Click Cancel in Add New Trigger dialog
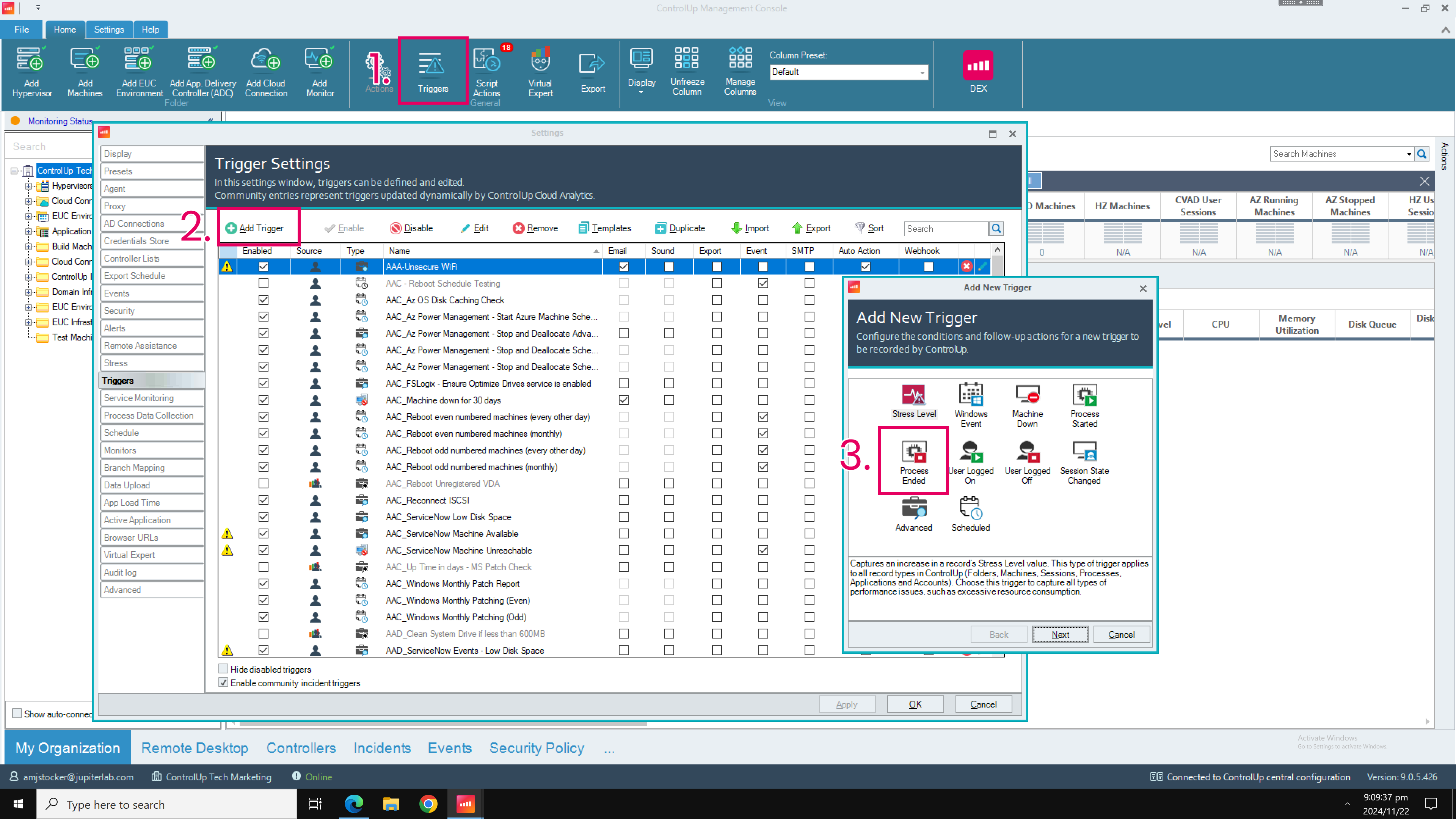This screenshot has width=1456, height=819. (1122, 634)
